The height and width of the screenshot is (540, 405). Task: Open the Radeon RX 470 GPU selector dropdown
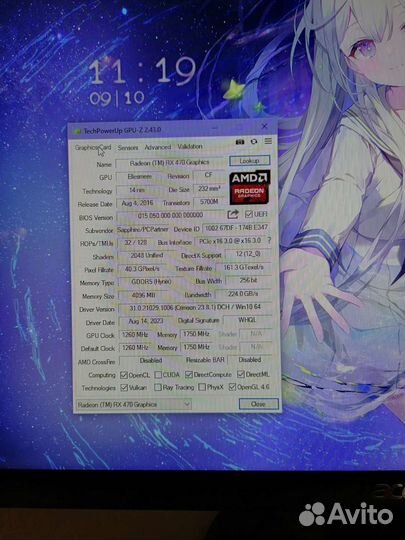(x=133, y=404)
